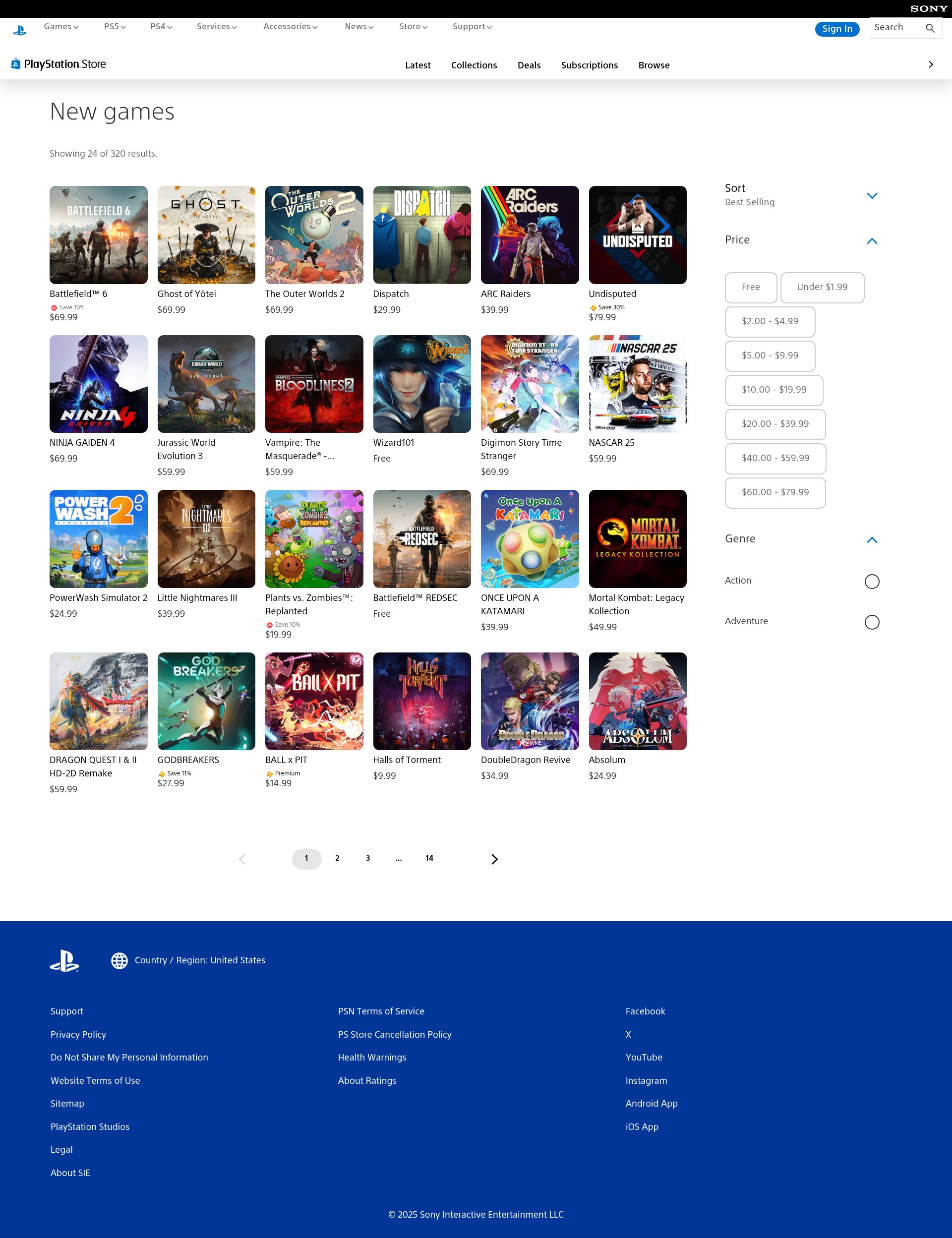Go to page 3 of results
952x1238 pixels.
(368, 858)
